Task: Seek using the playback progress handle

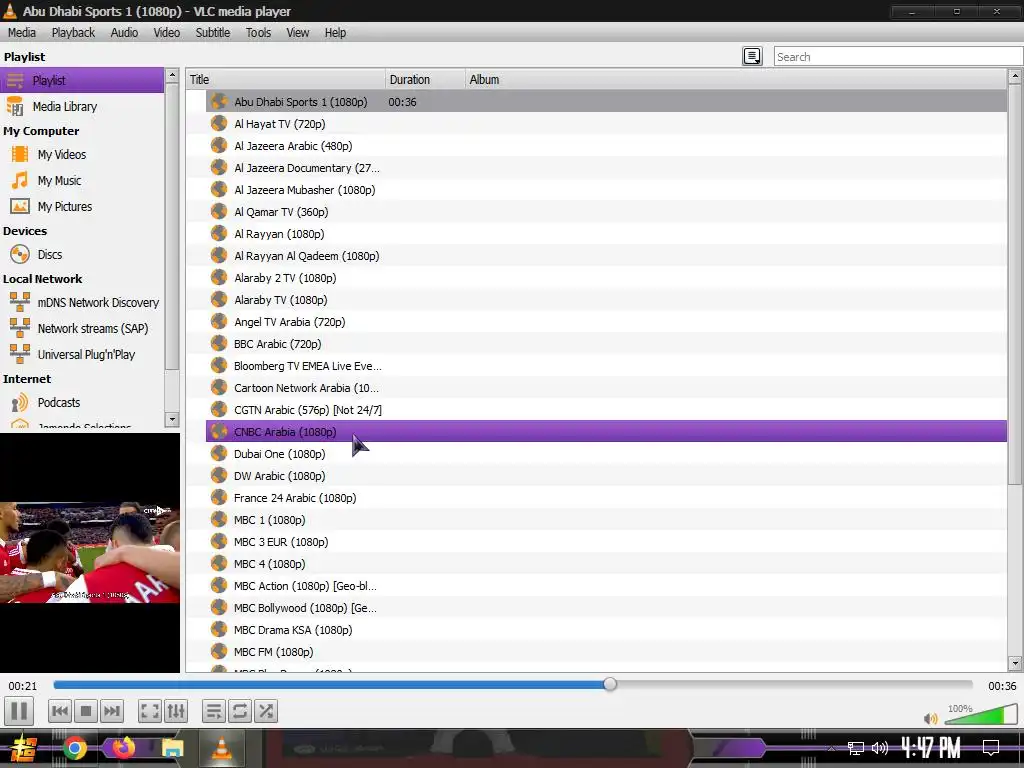Action: click(x=610, y=684)
